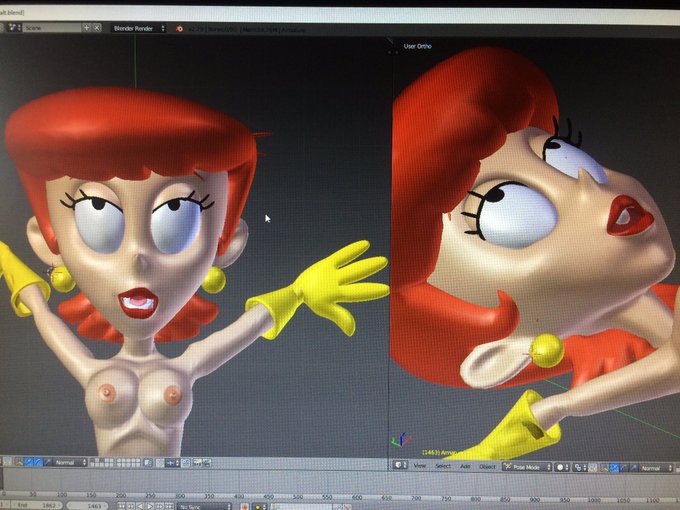
Task: Toggle the 3D manipulator in right viewport
Action: tap(604, 468)
